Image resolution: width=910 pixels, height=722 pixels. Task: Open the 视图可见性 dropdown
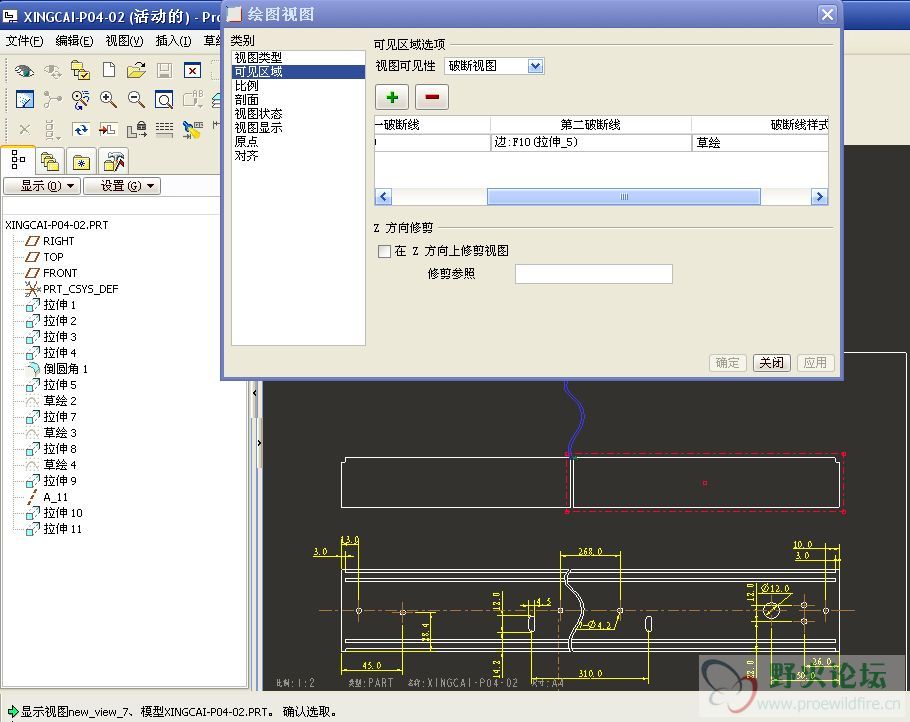tap(535, 66)
